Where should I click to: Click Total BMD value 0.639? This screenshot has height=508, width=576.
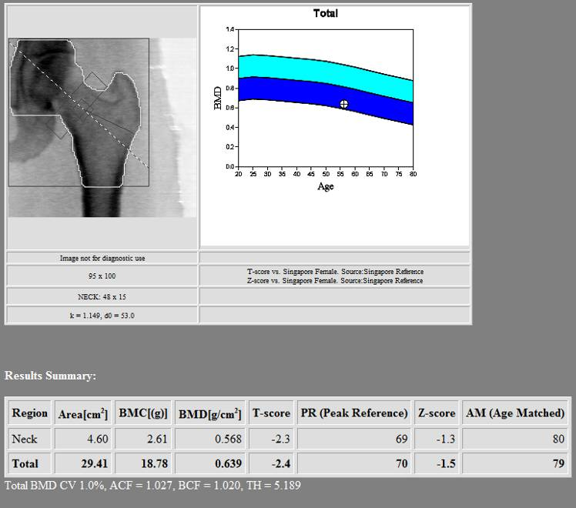coord(228,464)
